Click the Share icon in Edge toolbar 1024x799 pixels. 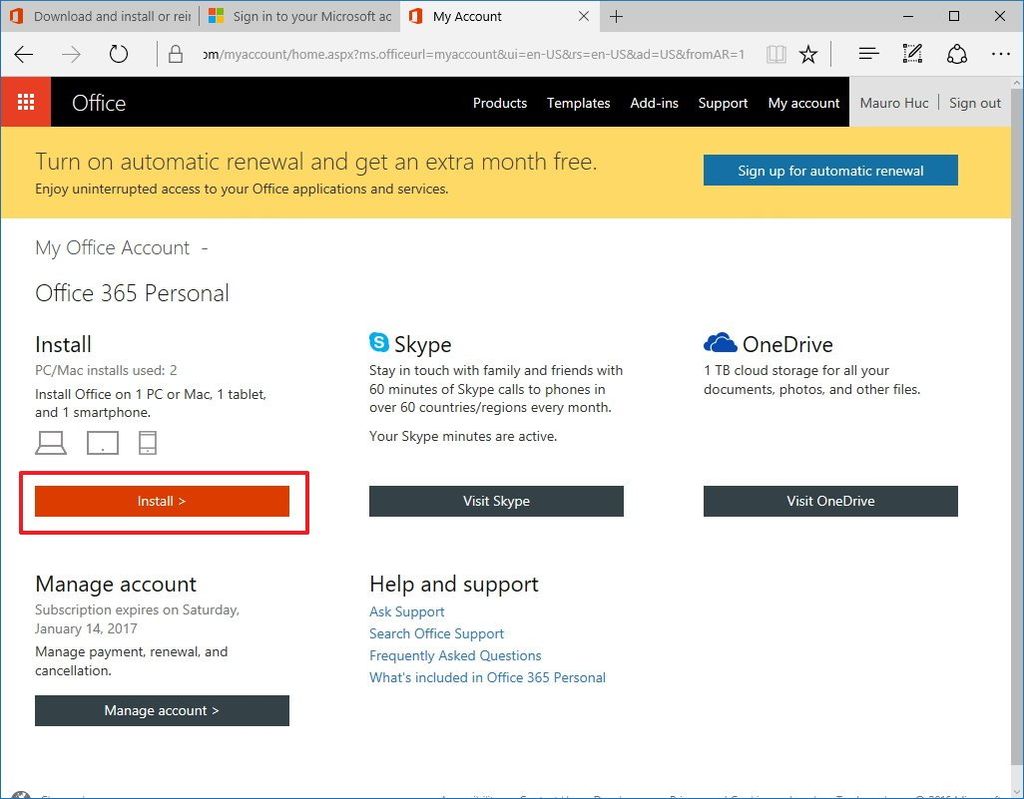click(956, 53)
